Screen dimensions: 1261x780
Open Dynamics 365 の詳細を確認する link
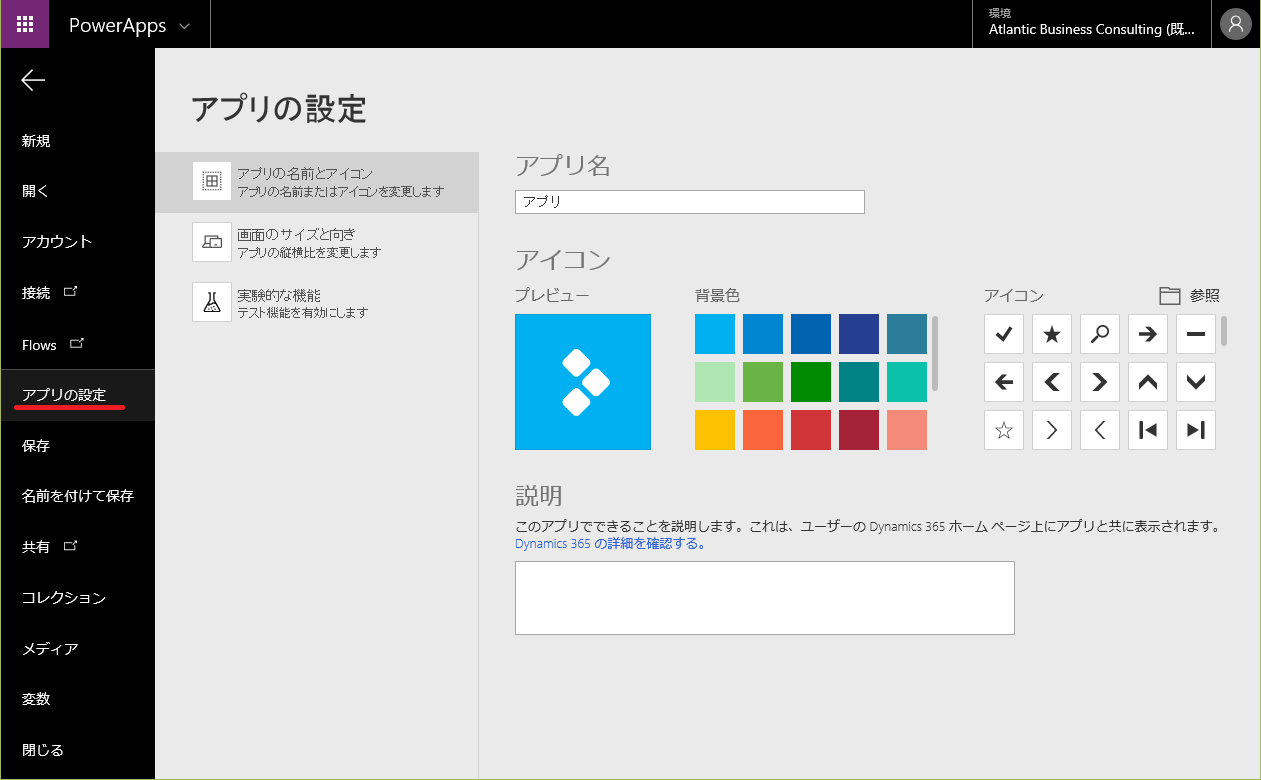coord(611,544)
